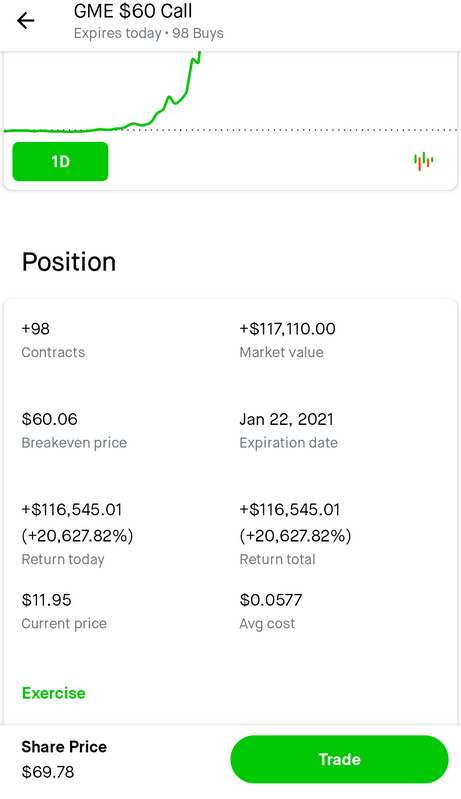Image resolution: width=461 pixels, height=799 pixels.
Task: Tap the back arrow icon
Action: 25,21
